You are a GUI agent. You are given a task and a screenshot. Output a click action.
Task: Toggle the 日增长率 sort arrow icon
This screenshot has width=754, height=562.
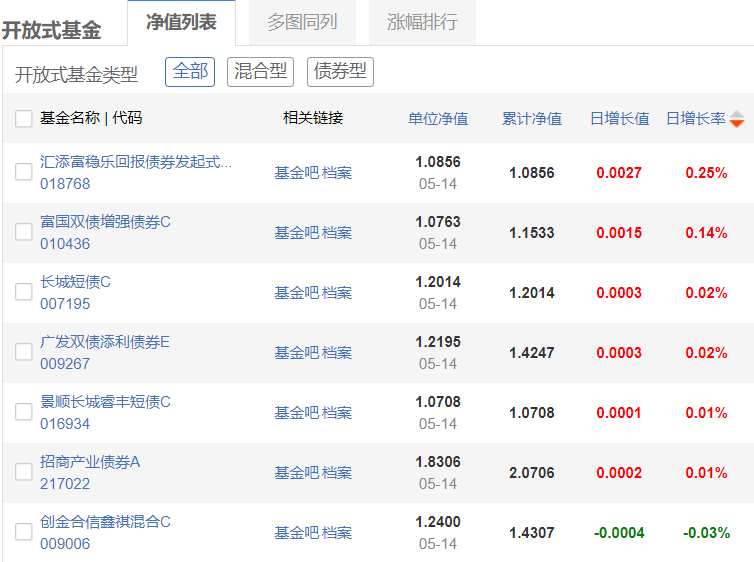point(736,119)
